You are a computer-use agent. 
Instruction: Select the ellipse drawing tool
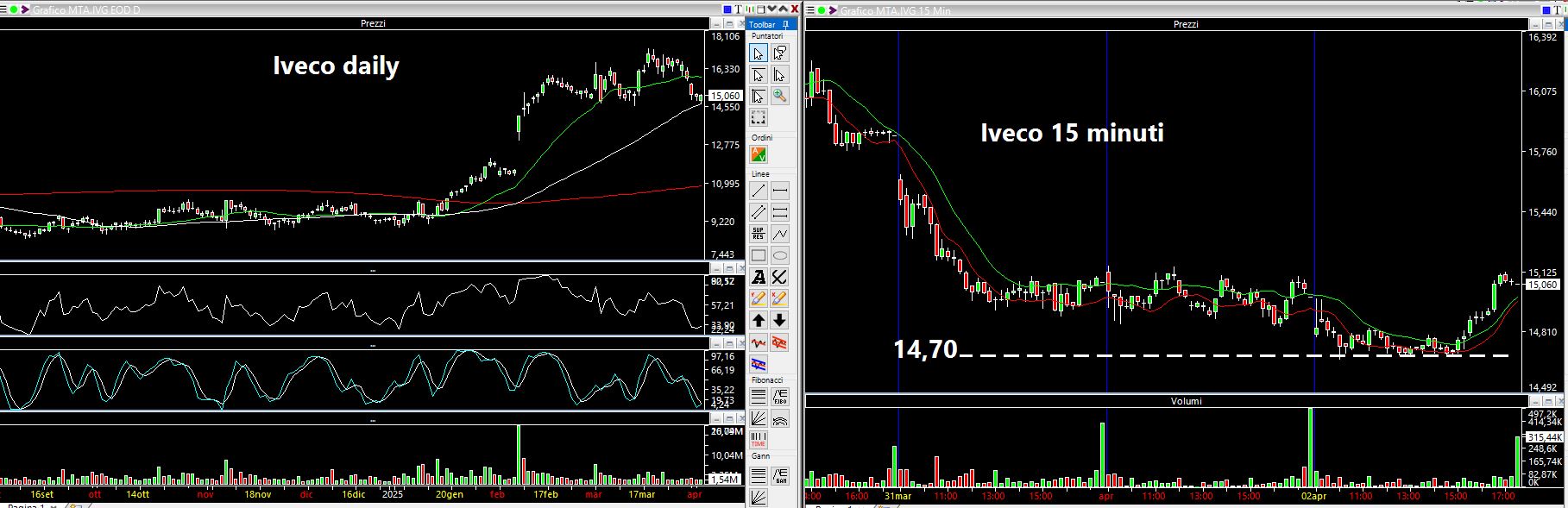pos(779,255)
